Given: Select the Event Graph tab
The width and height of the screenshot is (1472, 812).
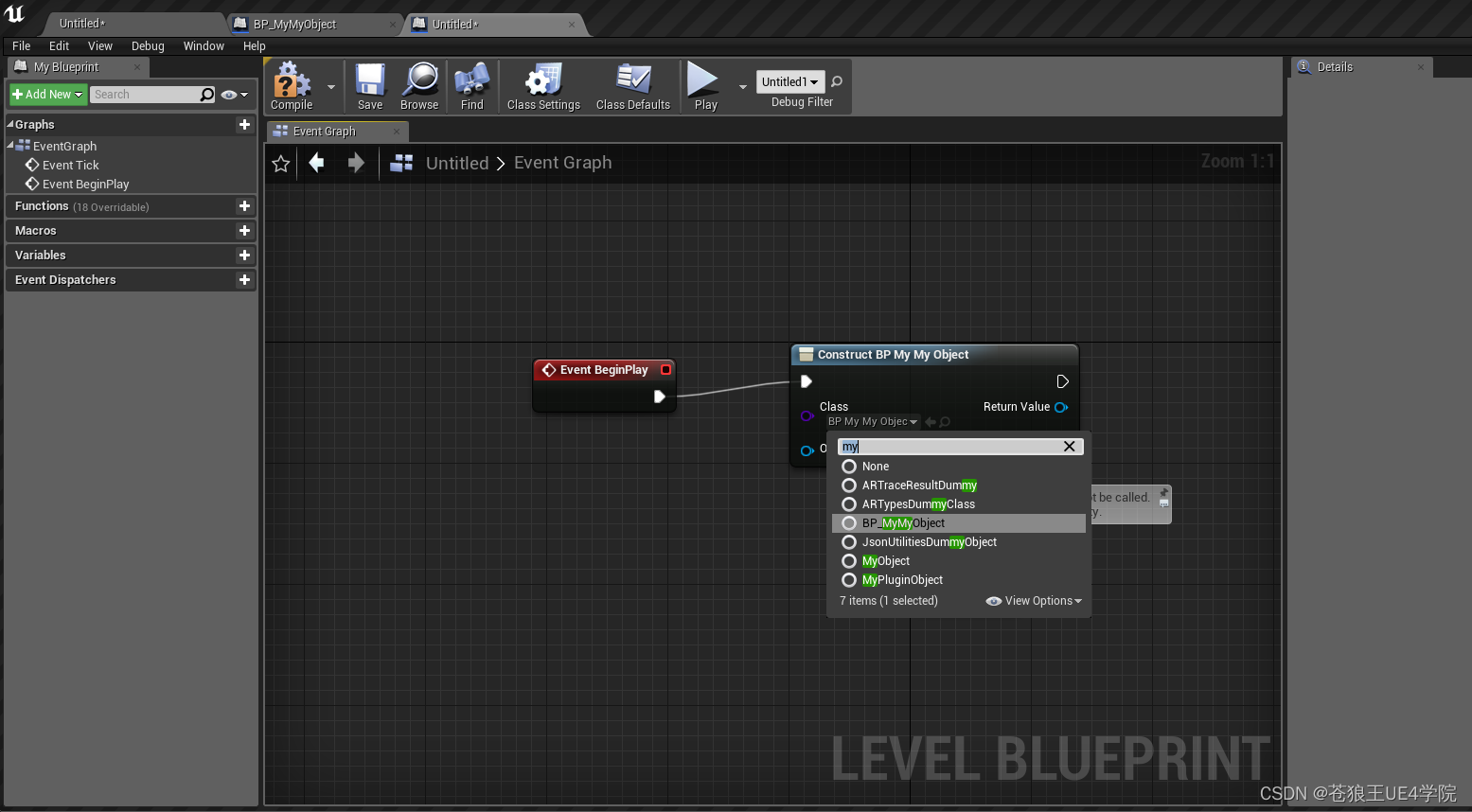Looking at the screenshot, I should coord(336,132).
